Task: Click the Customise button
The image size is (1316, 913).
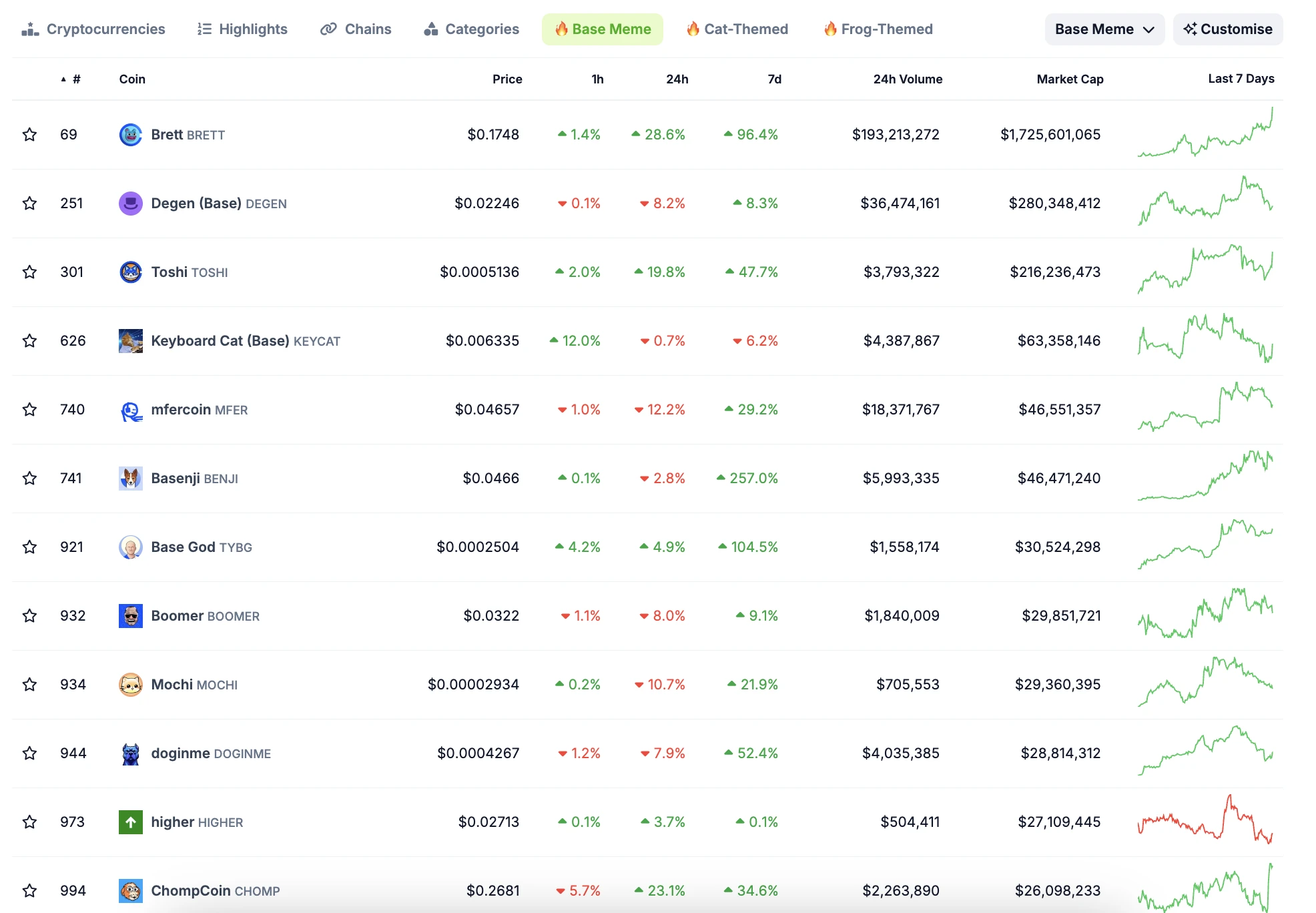Action: click(x=1227, y=29)
